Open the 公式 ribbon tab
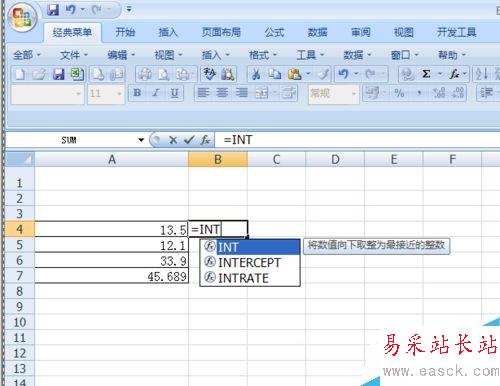Screen dimensions: 500x386 point(274,32)
